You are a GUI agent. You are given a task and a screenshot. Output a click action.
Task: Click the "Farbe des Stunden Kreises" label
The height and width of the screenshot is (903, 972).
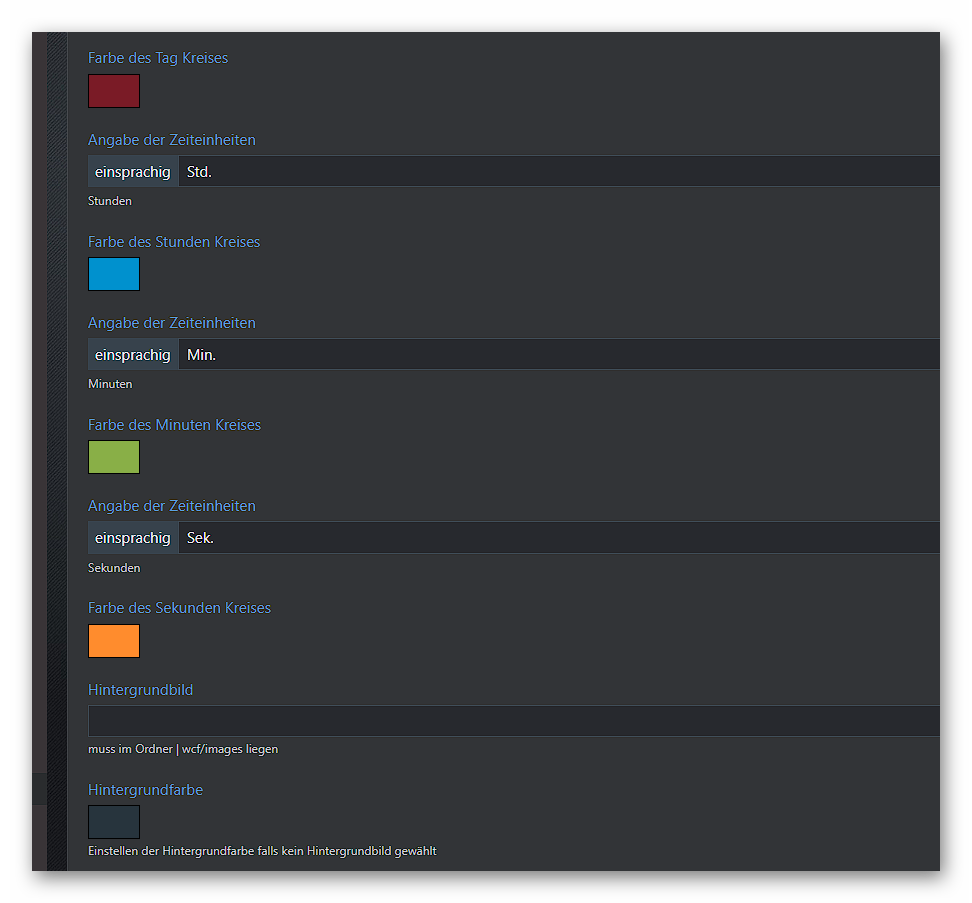174,242
